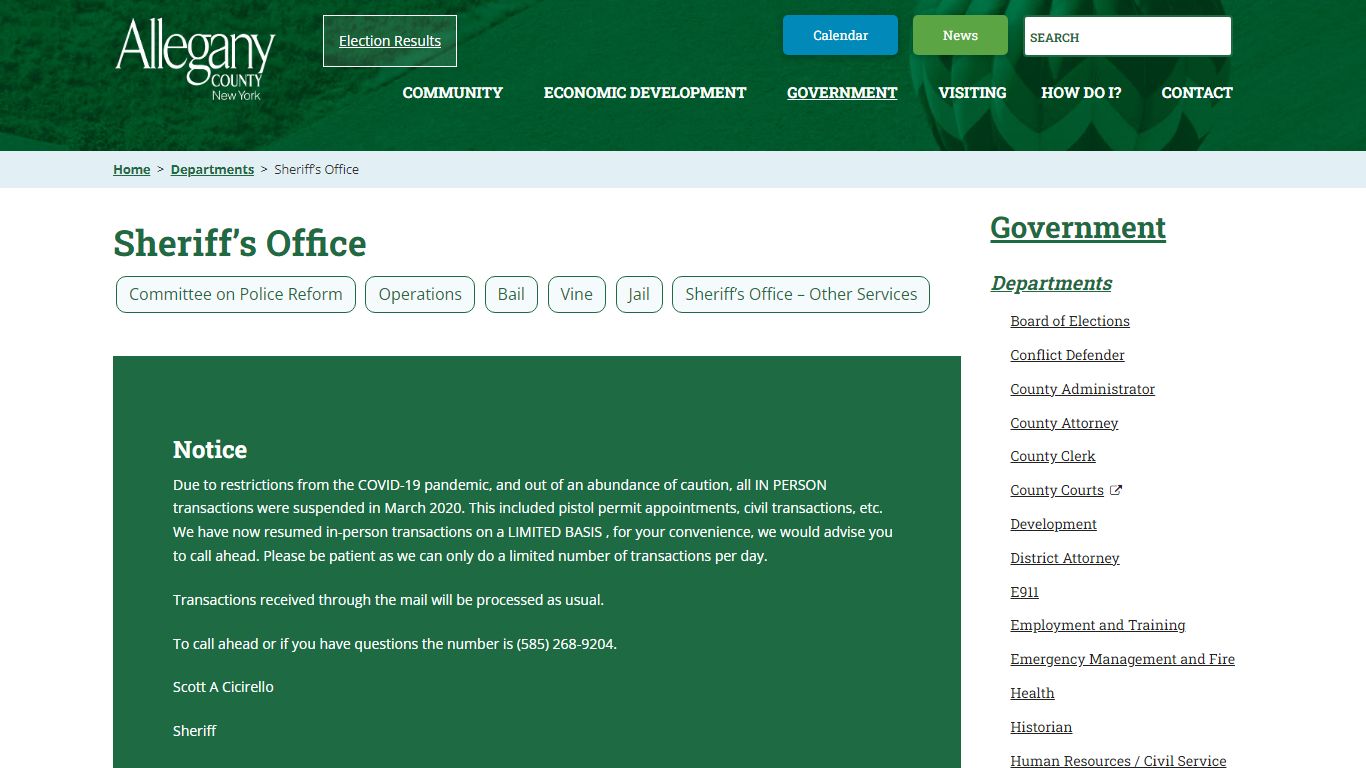
Task: Click the Departments breadcrumb link
Action: [x=212, y=169]
